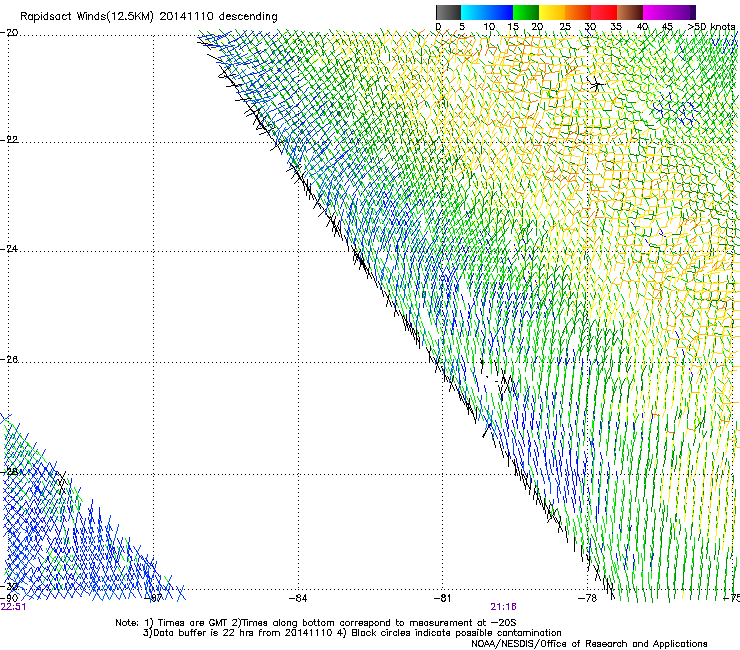Click the '-84' longitude axis label

[x=298, y=598]
